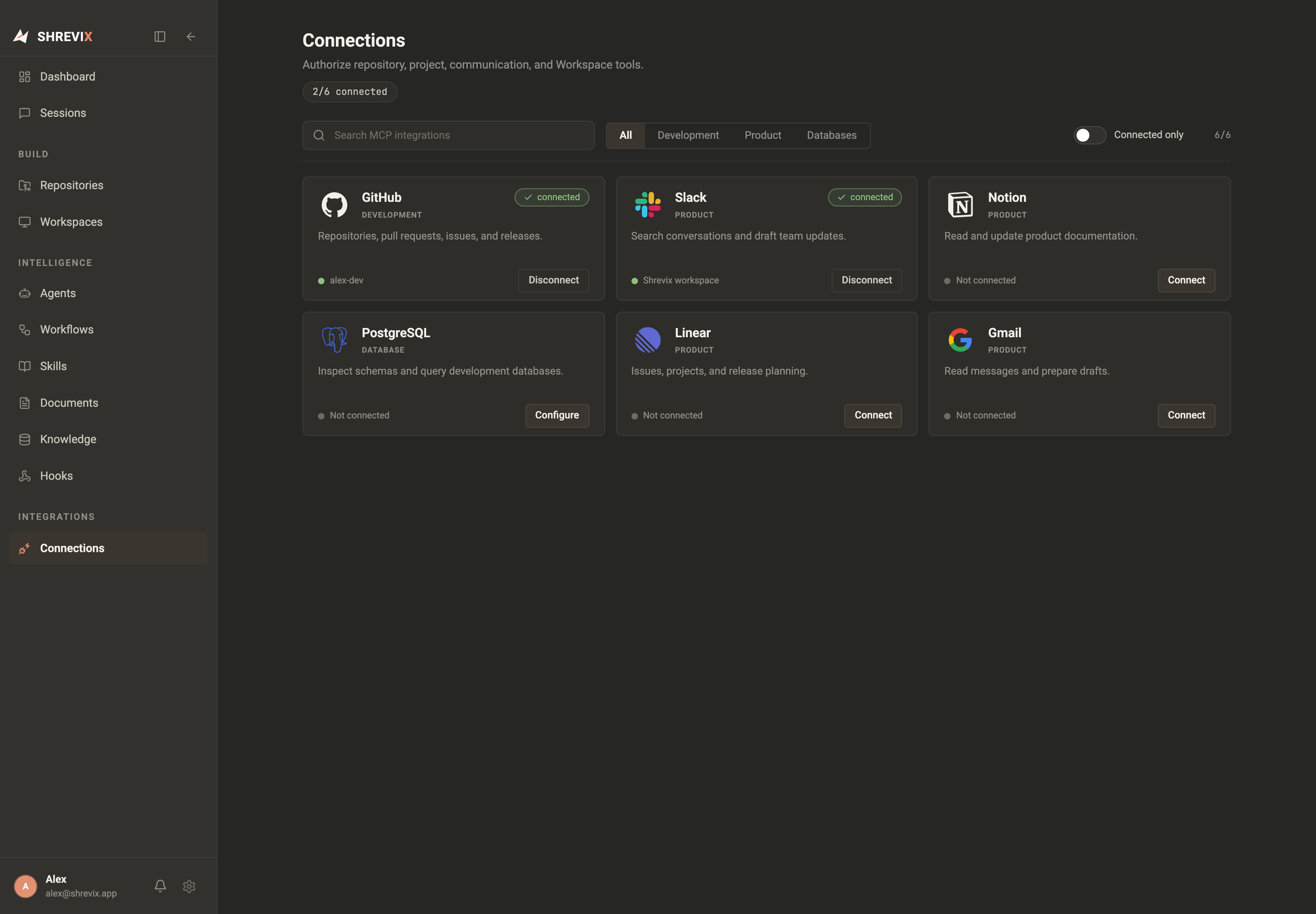Image resolution: width=1316 pixels, height=914 pixels.
Task: Click Not connected status on Linear card
Action: click(x=672, y=416)
